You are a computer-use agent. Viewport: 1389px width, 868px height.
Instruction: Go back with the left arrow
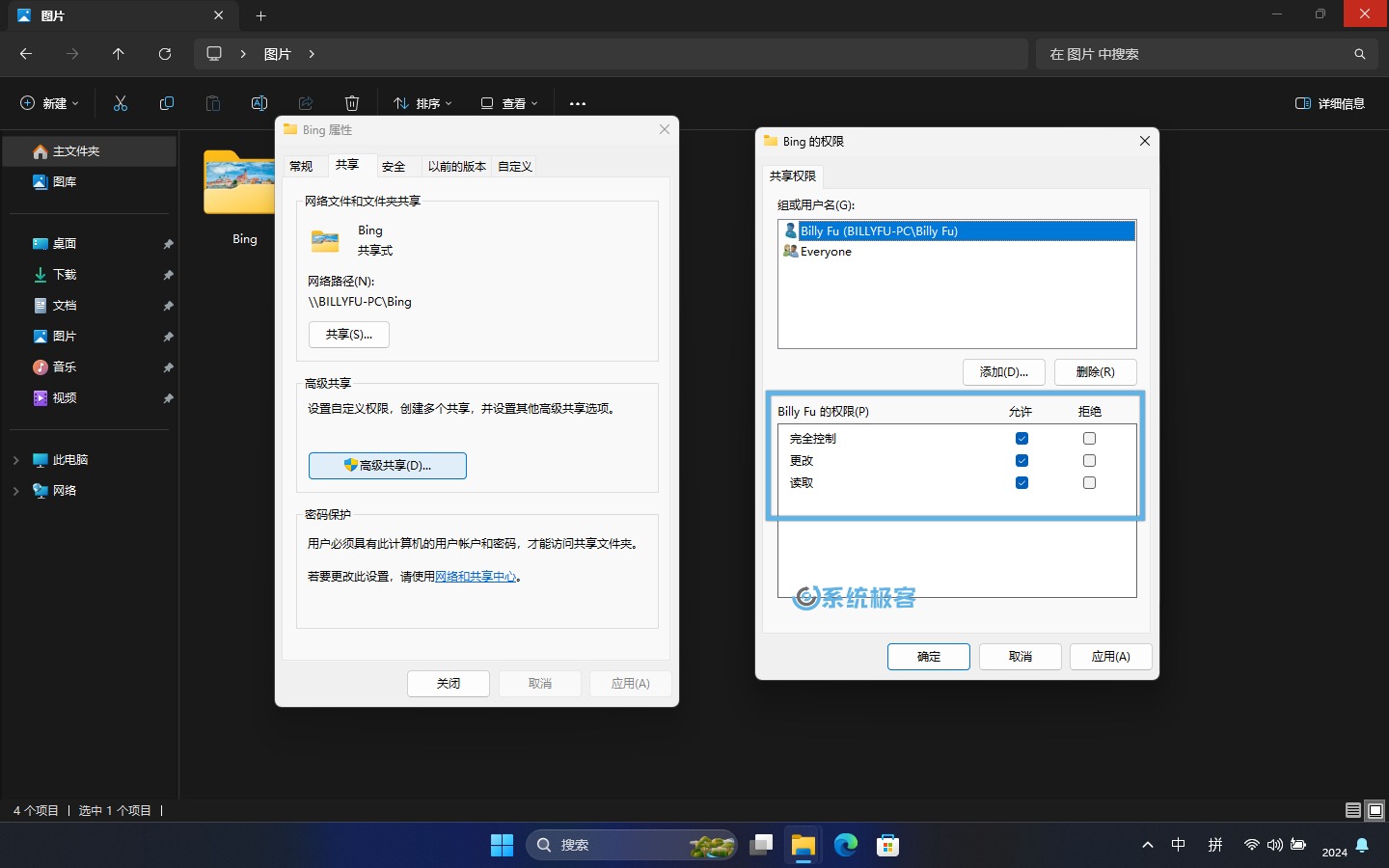(x=26, y=54)
